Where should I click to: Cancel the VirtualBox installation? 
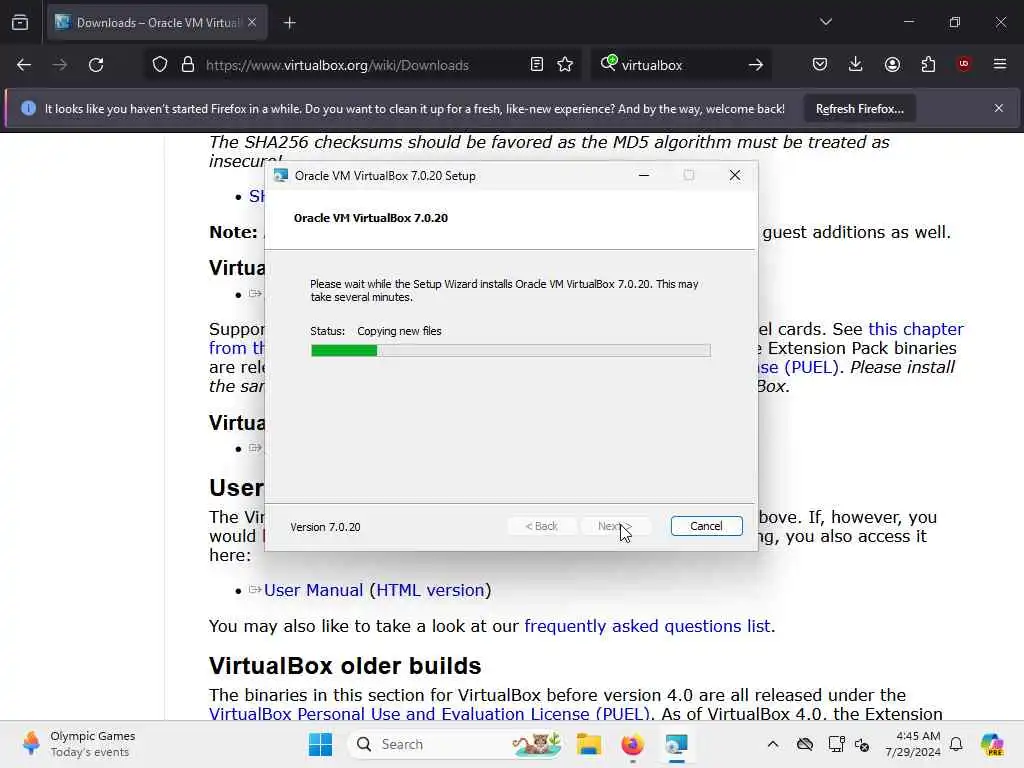click(706, 526)
